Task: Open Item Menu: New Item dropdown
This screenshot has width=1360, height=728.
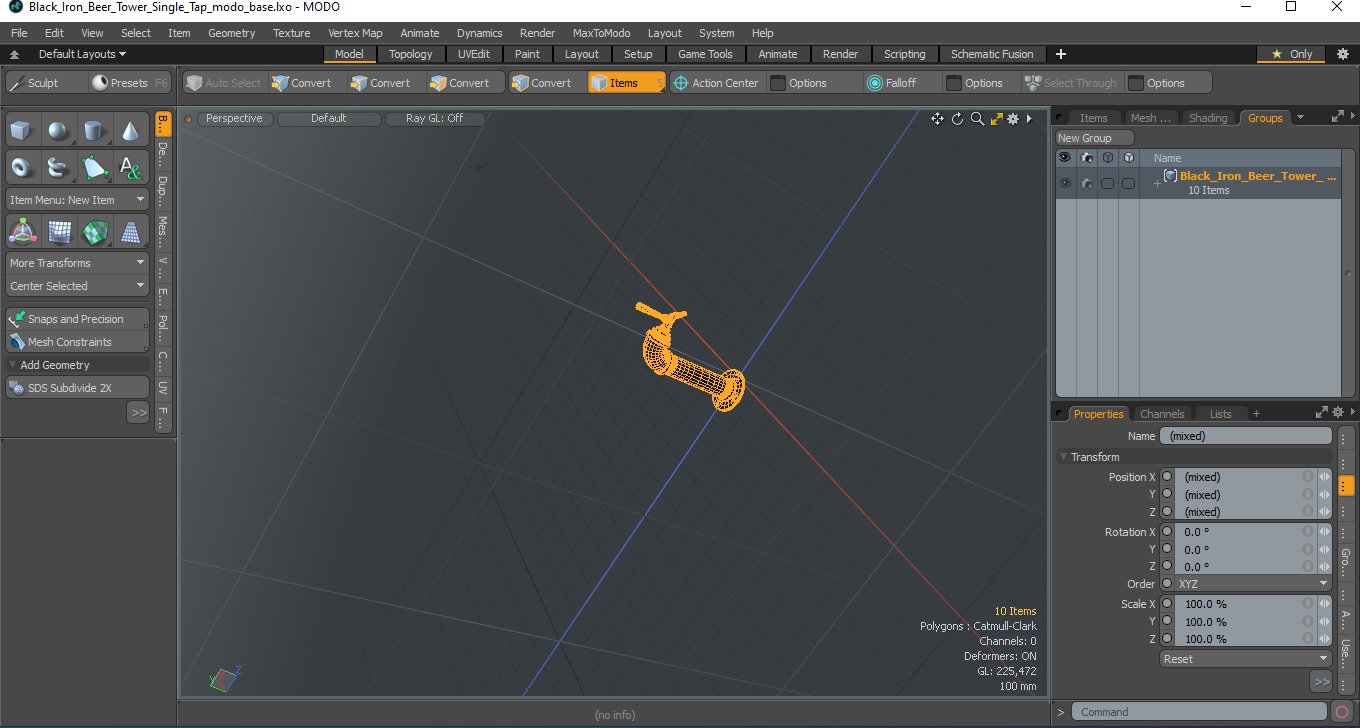Action: point(78,200)
